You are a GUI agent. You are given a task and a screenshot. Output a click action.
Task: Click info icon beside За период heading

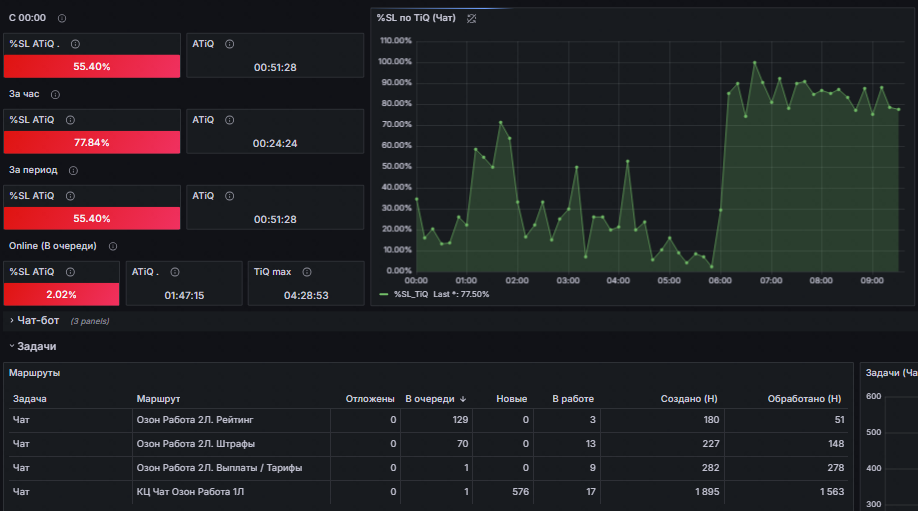coord(73,170)
